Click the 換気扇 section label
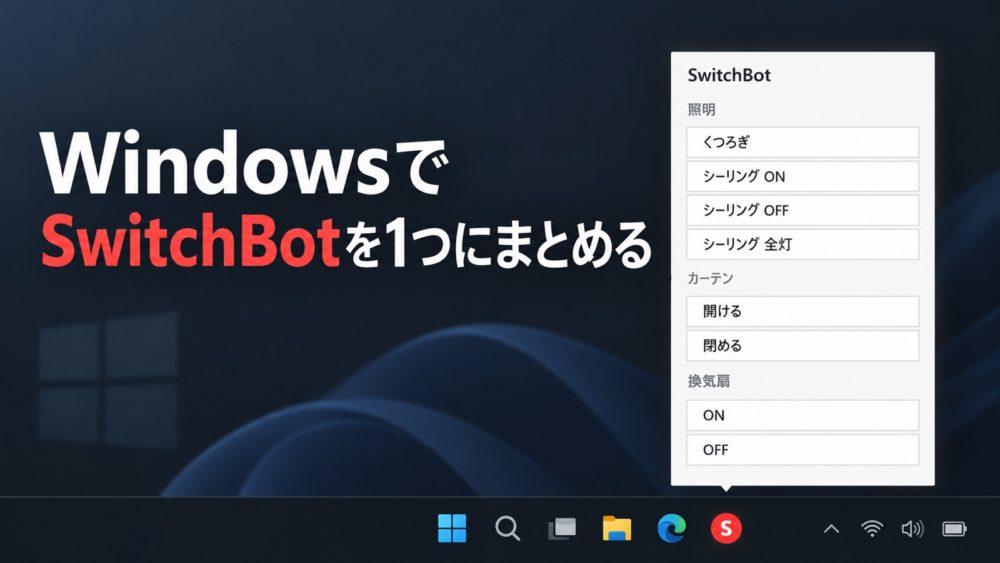The height and width of the screenshot is (563, 1000). pyautogui.click(x=709, y=381)
